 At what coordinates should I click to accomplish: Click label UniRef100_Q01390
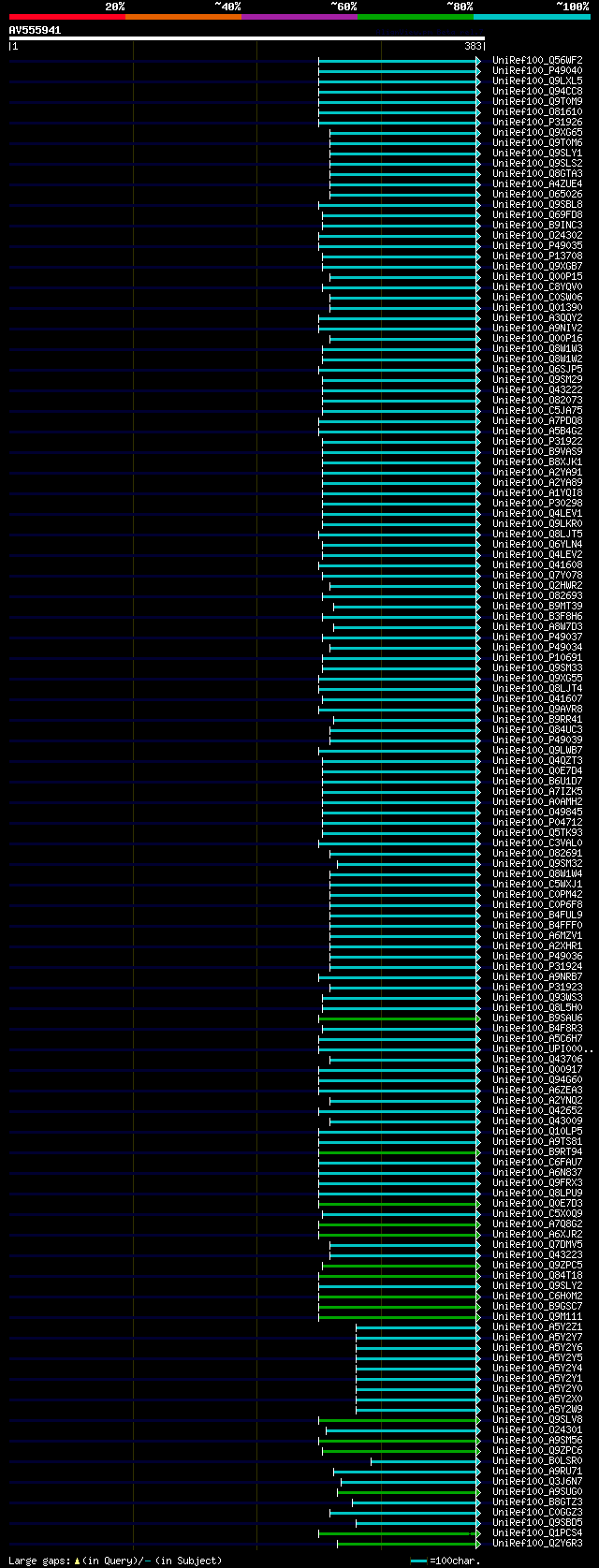pyautogui.click(x=537, y=307)
